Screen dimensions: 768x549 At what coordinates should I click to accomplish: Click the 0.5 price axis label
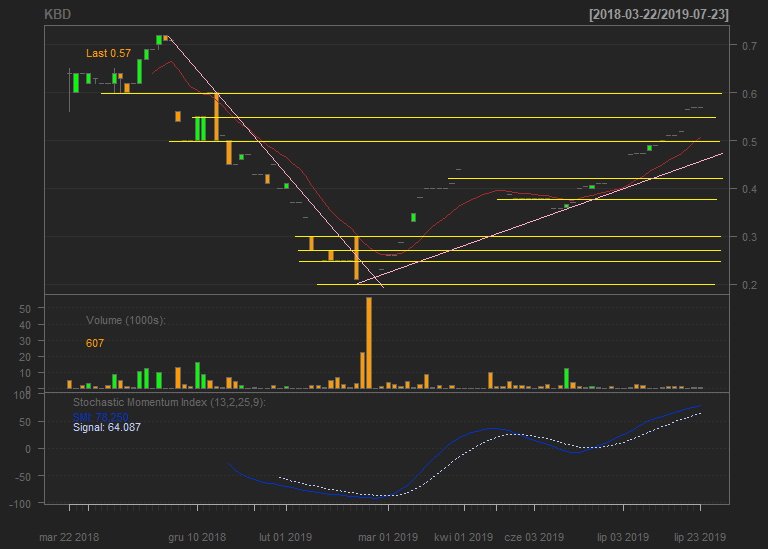749,142
